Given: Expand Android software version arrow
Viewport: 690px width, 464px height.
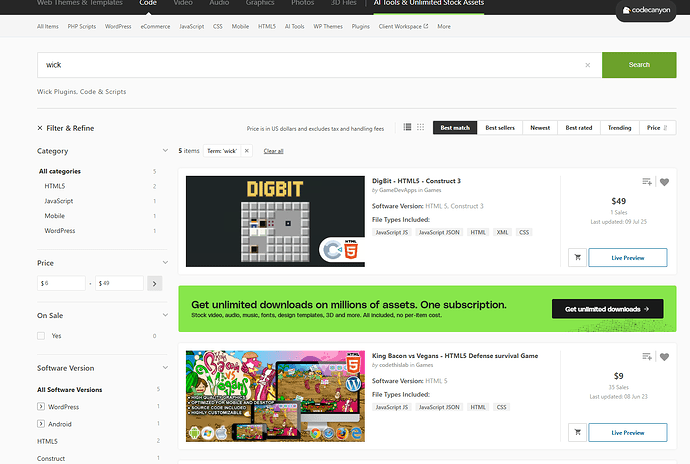Looking at the screenshot, I should [x=41, y=423].
